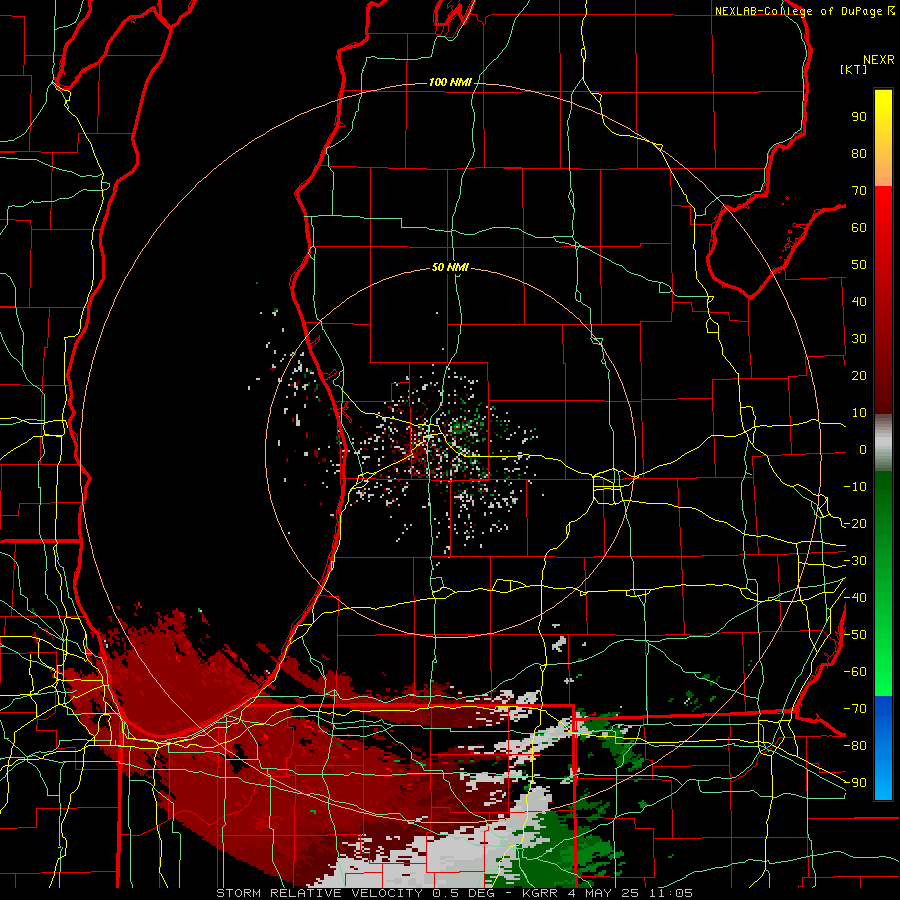The image size is (900, 900).
Task: Select the -70 scale label
Action: tap(855, 709)
